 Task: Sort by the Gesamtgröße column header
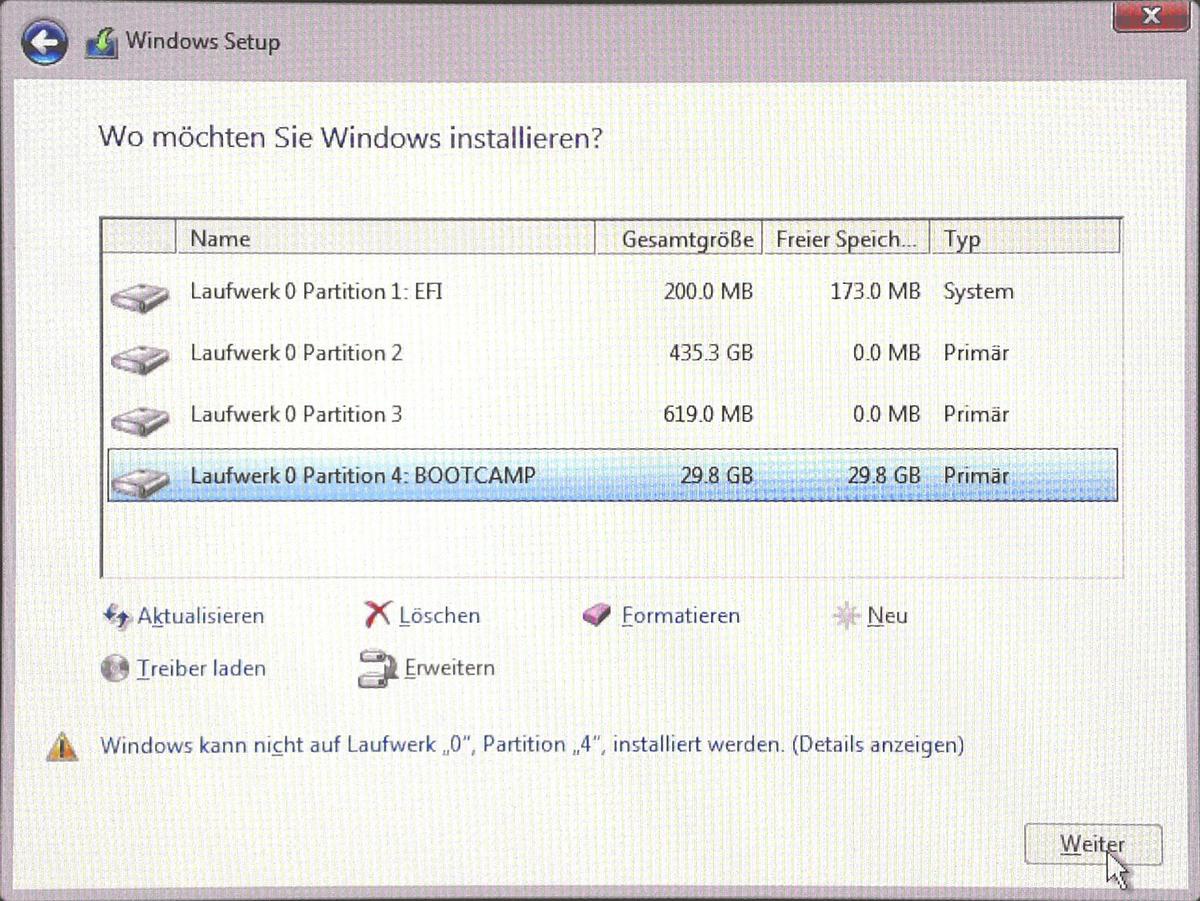(x=678, y=239)
